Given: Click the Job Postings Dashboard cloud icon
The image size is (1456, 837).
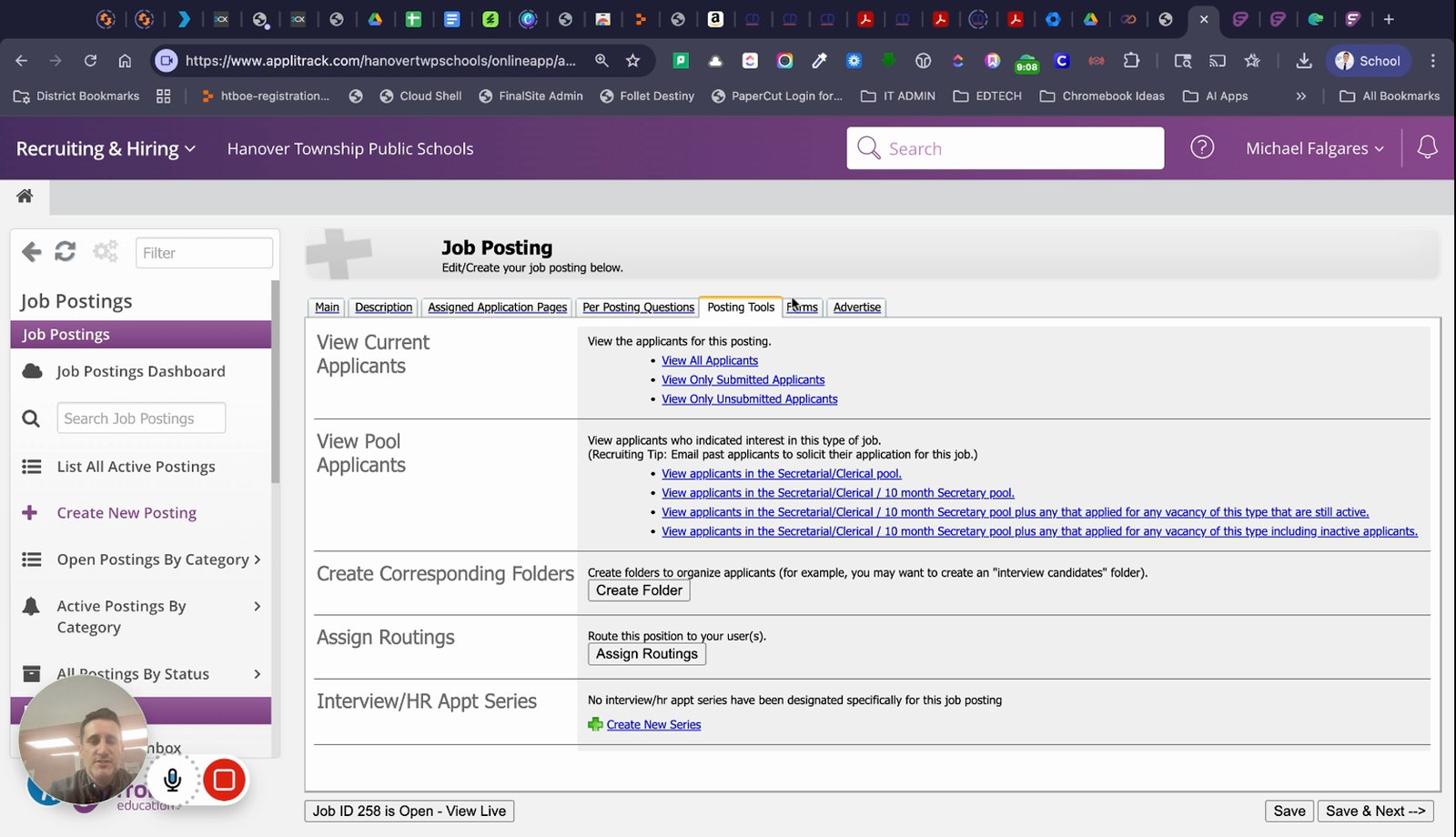Looking at the screenshot, I should tap(32, 371).
